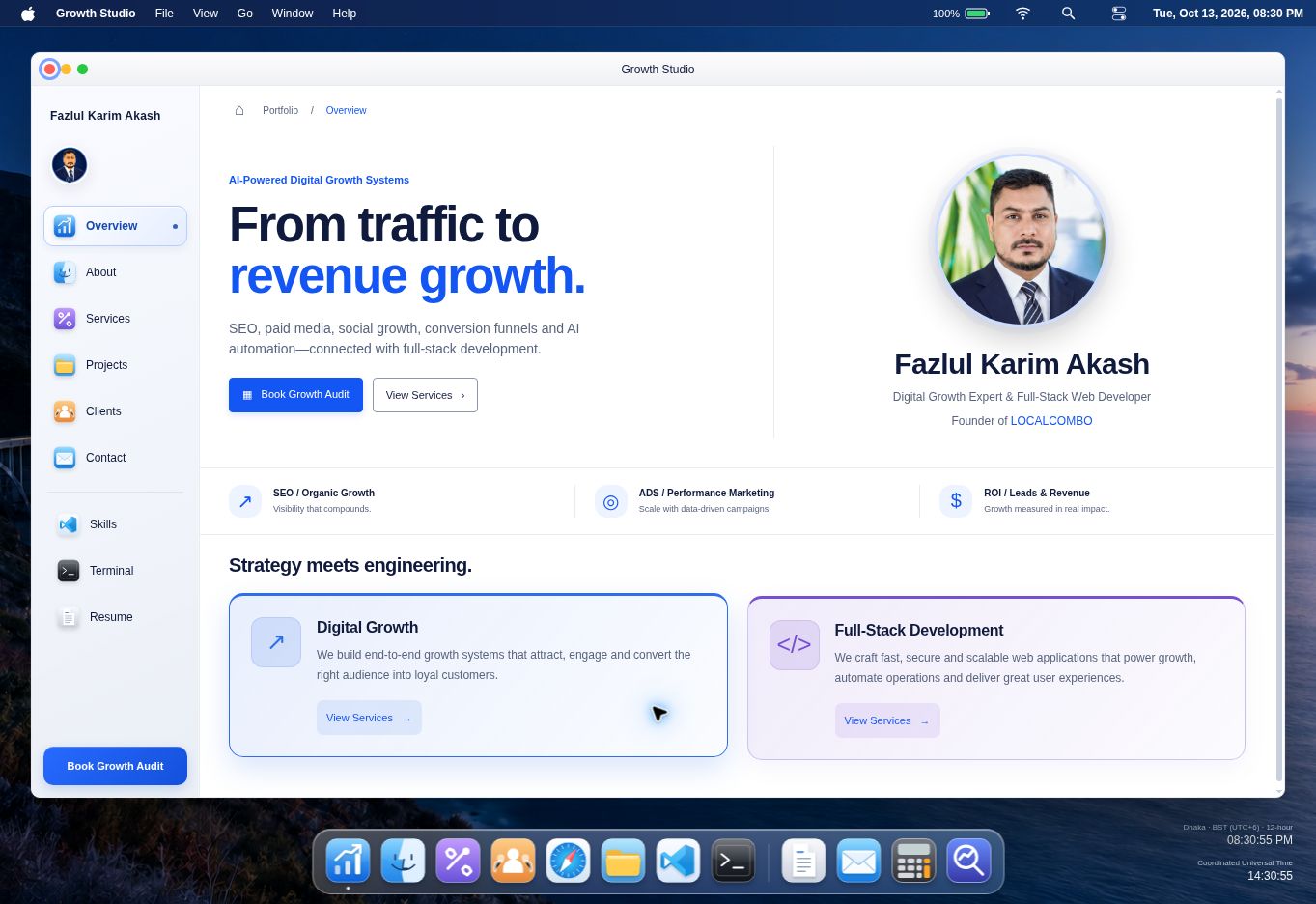Open the View menu
Viewport: 1316px width, 904px height.
(206, 14)
